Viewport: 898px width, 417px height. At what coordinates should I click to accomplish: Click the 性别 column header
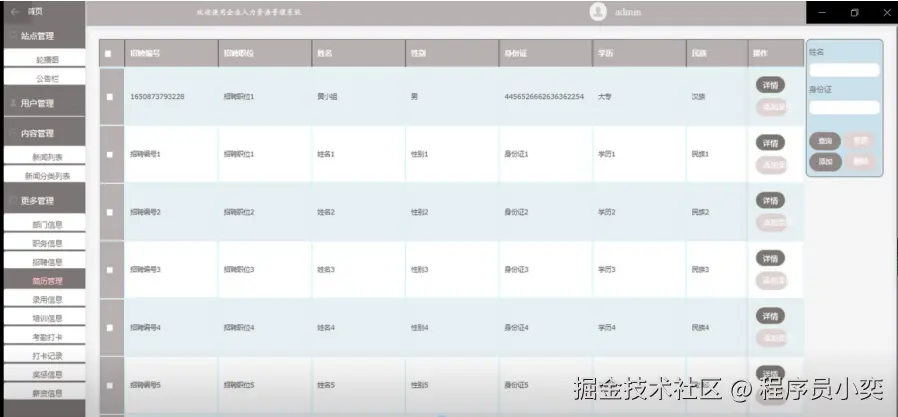[452, 53]
